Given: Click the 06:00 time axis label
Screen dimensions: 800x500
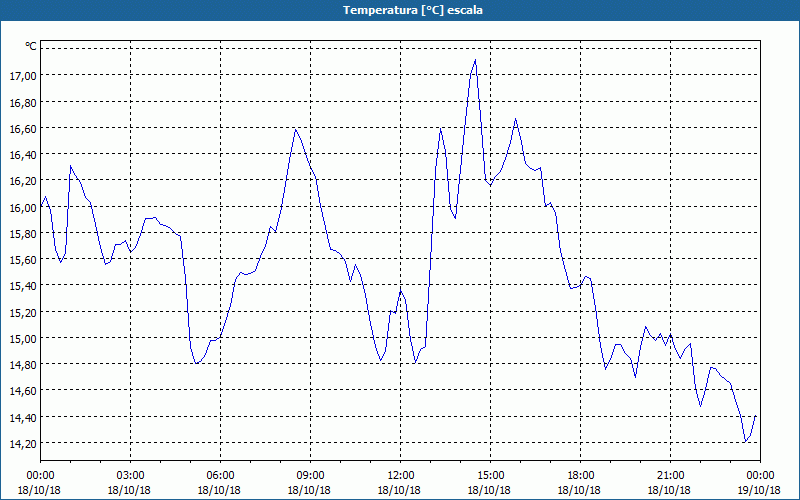Looking at the screenshot, I should pyautogui.click(x=220, y=476).
